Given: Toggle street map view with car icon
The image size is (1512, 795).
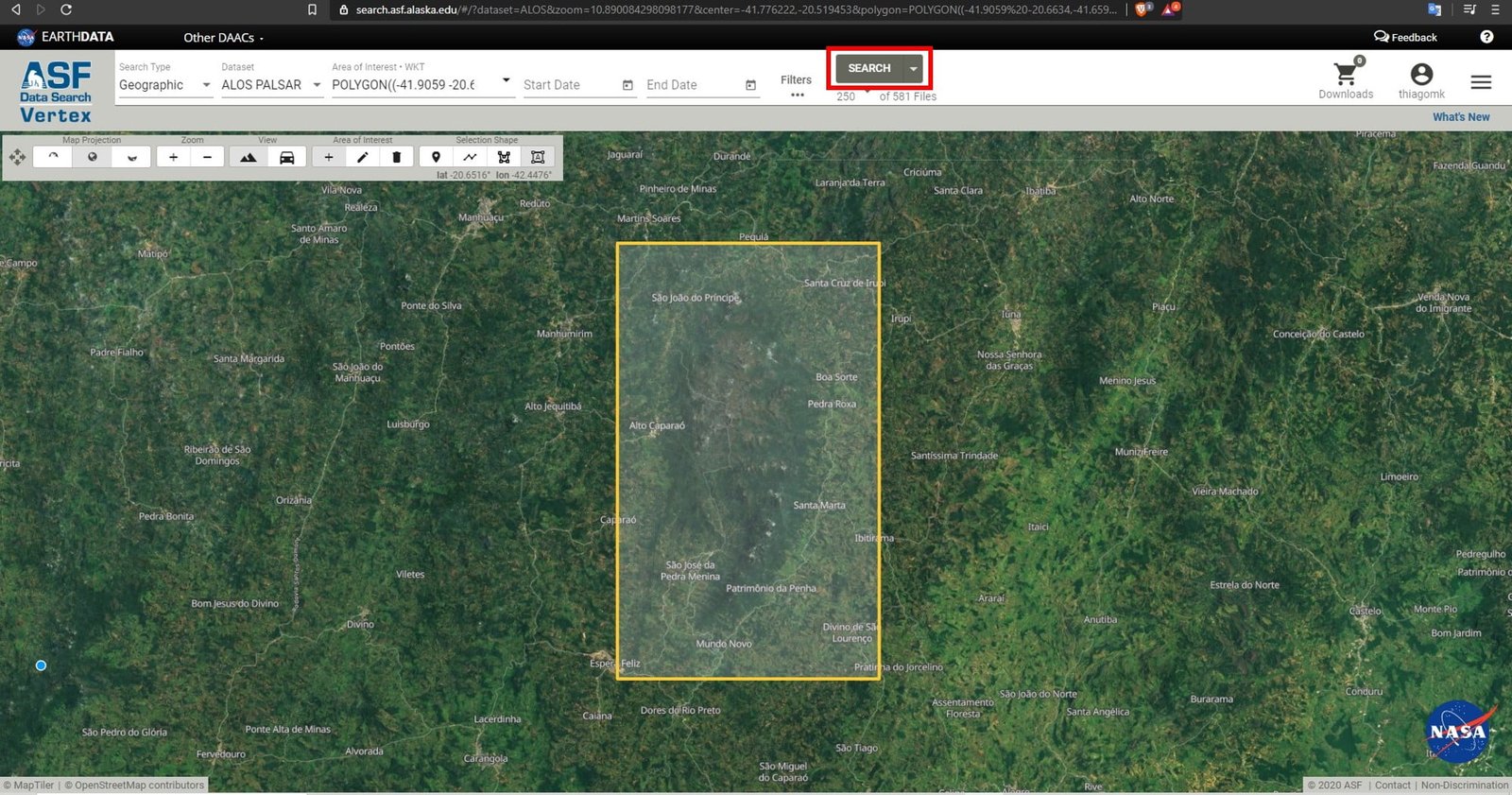Looking at the screenshot, I should 287,157.
